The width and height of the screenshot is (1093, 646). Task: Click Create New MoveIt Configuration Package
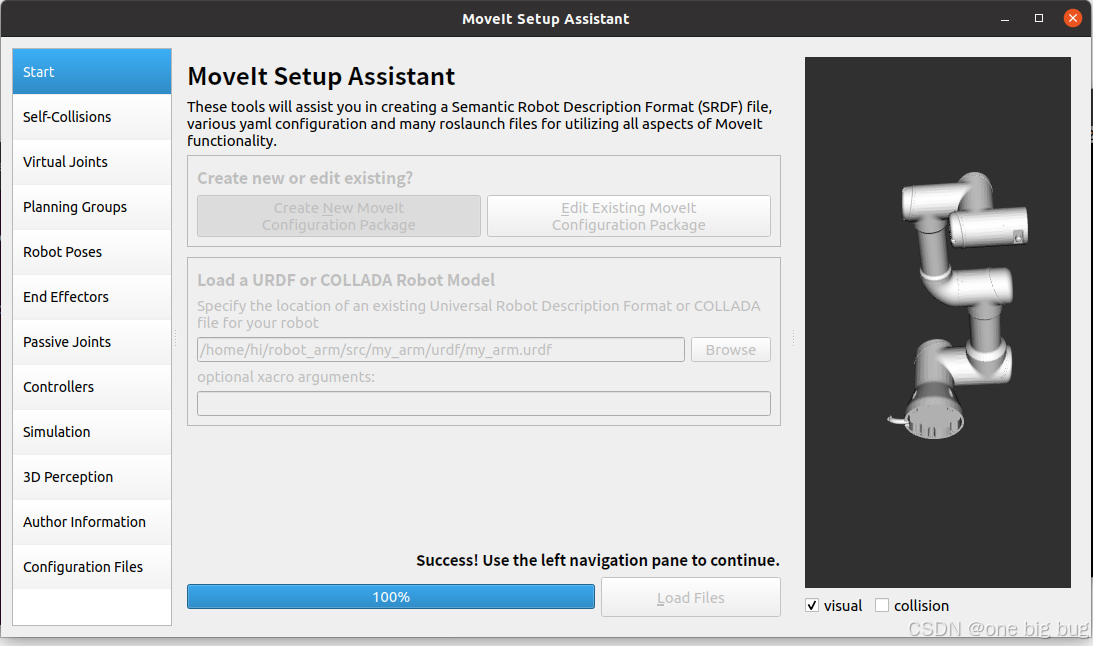tap(339, 216)
